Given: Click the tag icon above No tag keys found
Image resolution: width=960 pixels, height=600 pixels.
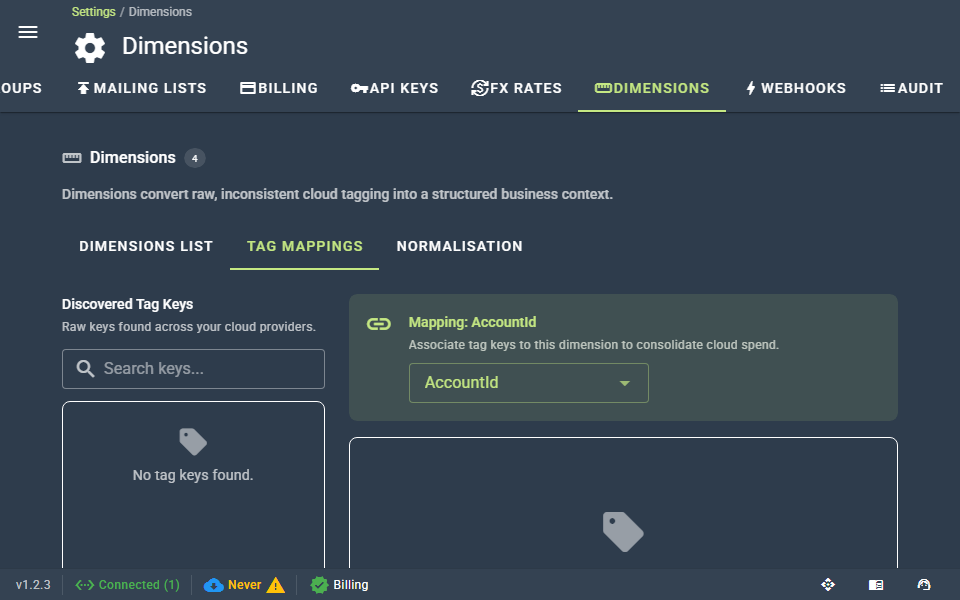Looking at the screenshot, I should click(193, 441).
